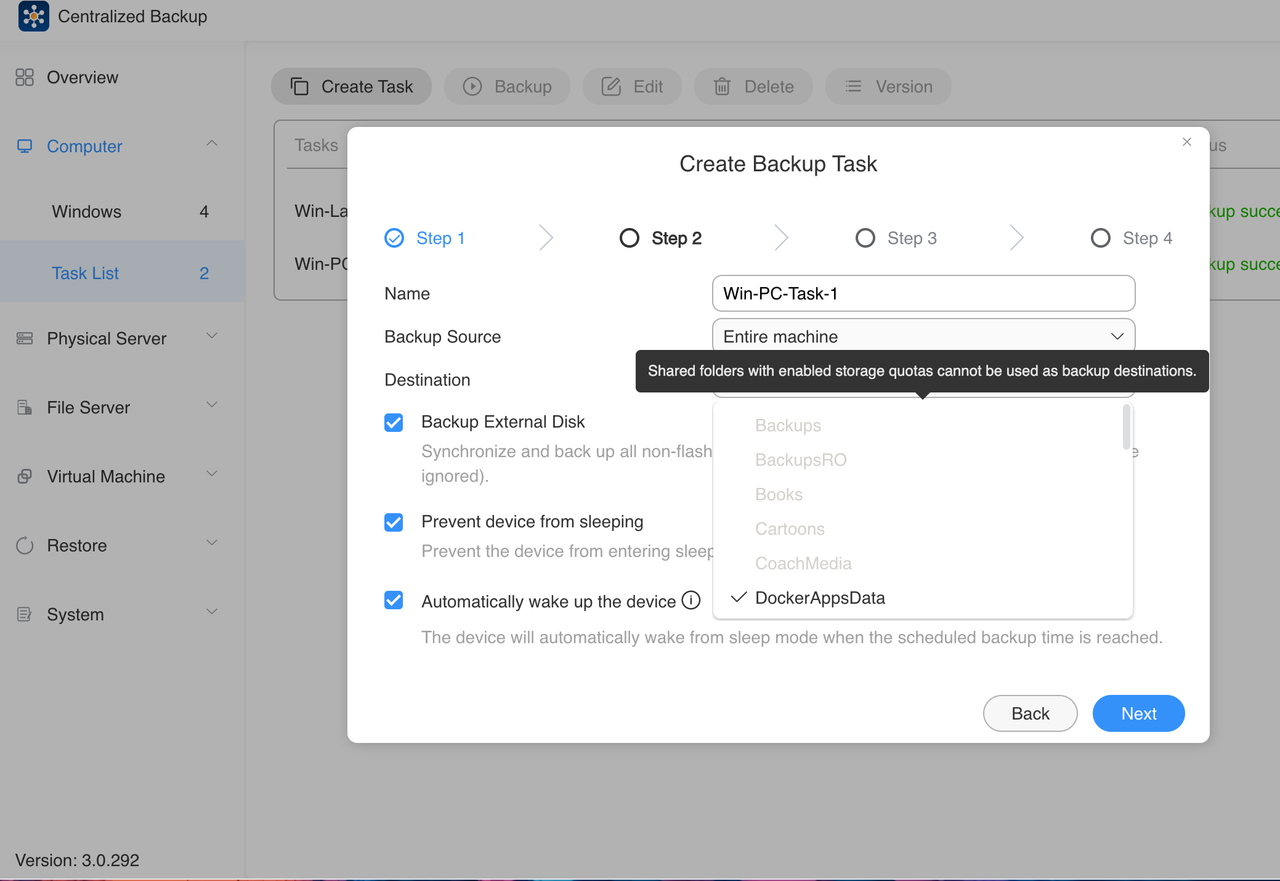The image size is (1280, 881).
Task: Click the Centralized Backup app logo
Action: pos(33,16)
